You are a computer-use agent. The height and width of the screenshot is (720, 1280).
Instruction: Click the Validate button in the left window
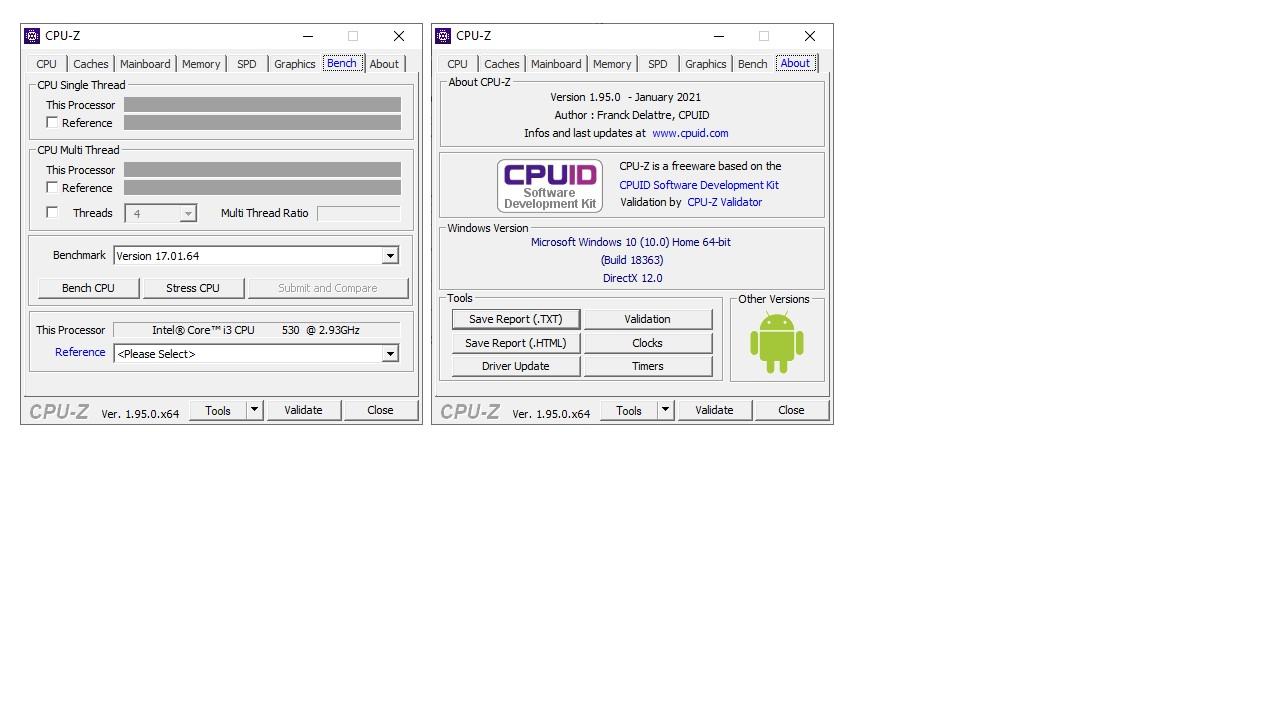point(303,410)
